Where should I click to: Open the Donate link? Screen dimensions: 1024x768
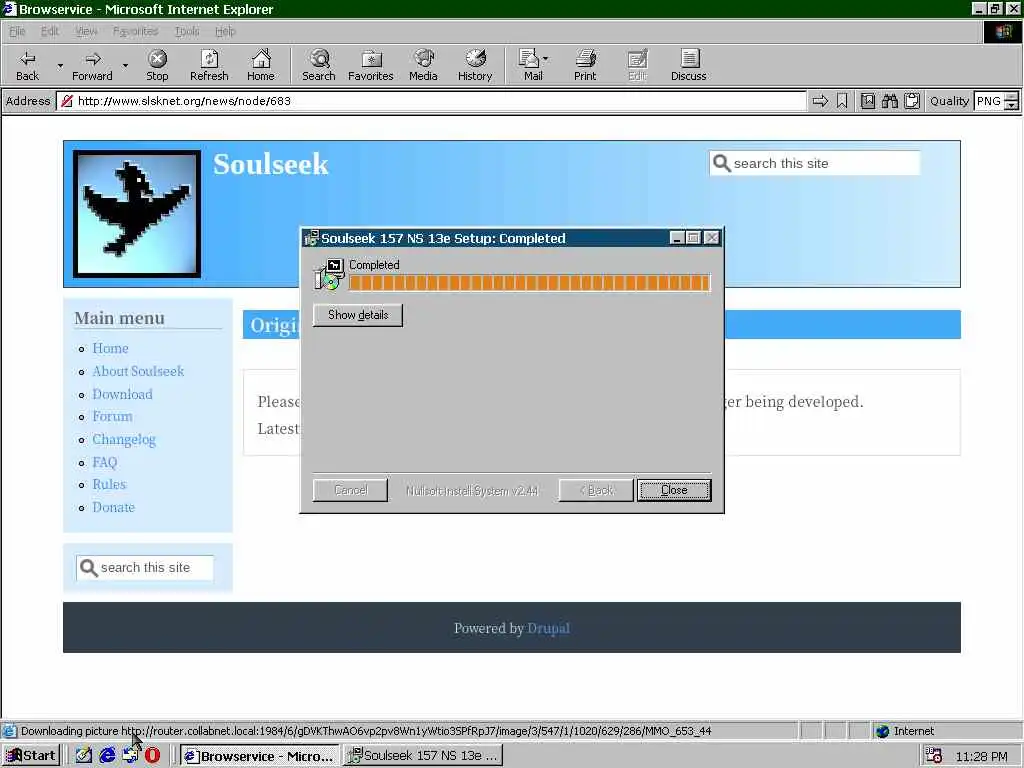point(113,507)
